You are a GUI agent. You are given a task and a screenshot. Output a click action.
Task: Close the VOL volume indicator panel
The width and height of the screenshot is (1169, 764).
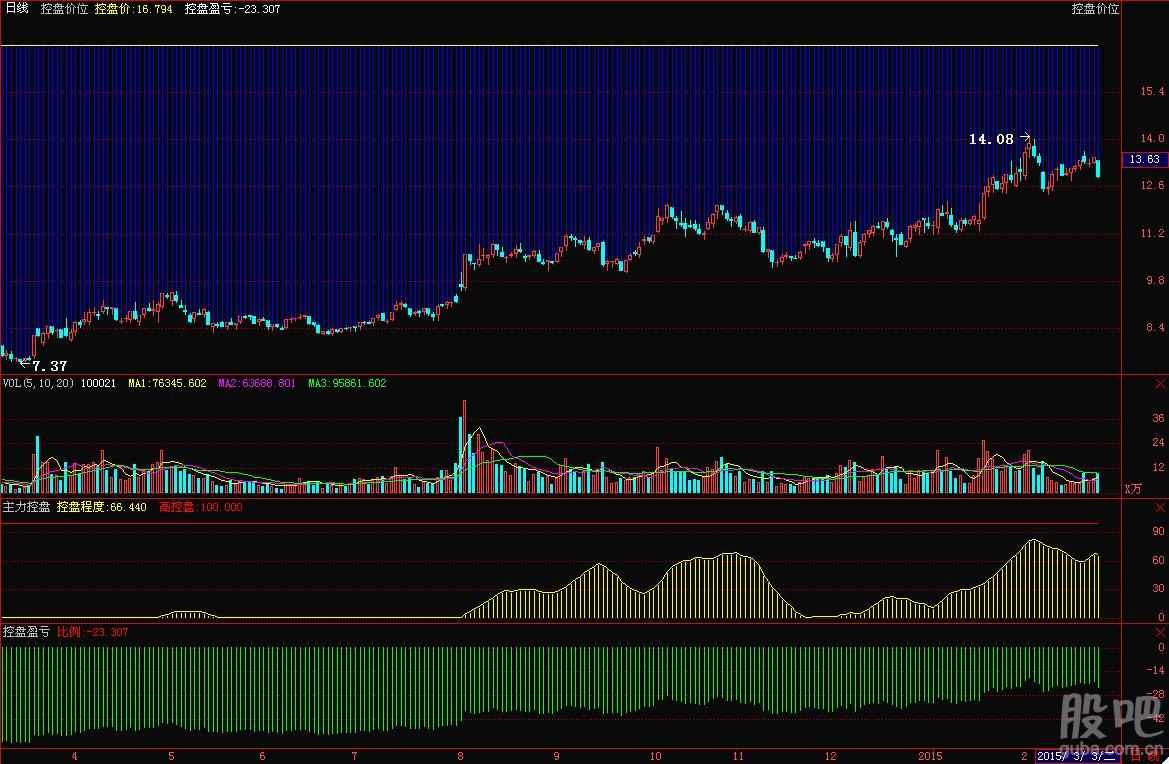[1160, 384]
